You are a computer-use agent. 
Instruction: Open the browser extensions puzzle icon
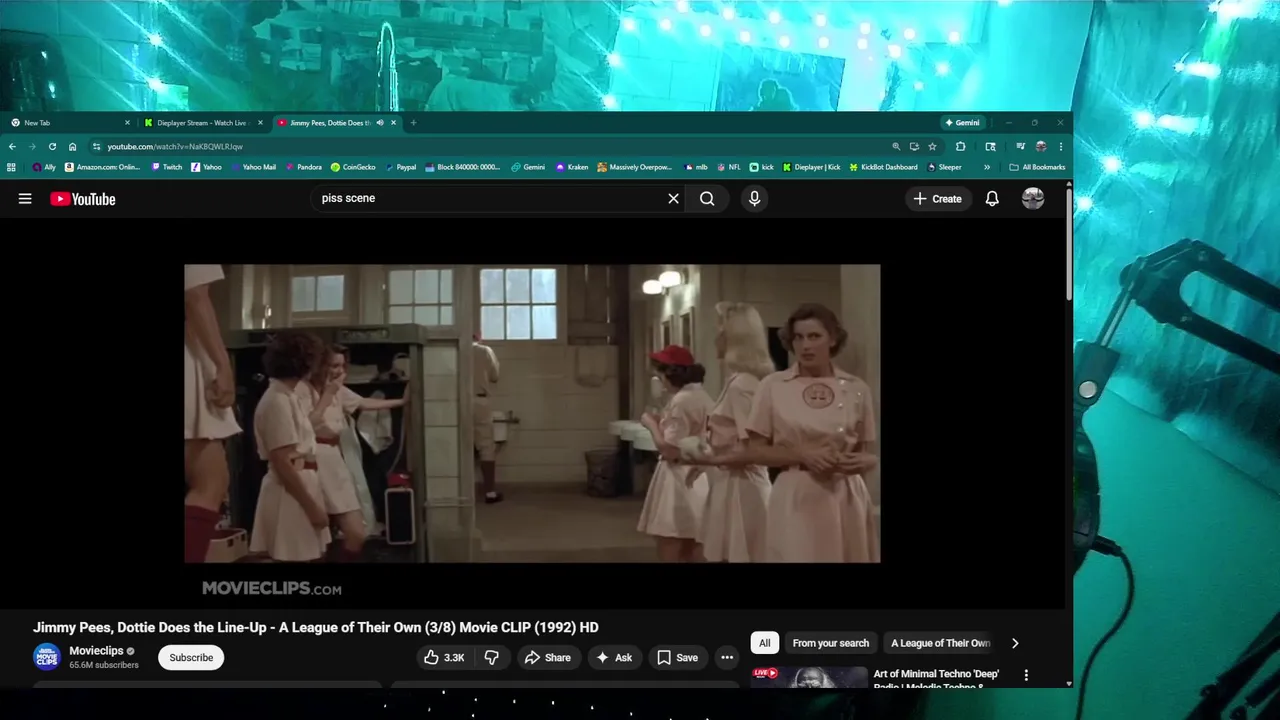coord(961,147)
